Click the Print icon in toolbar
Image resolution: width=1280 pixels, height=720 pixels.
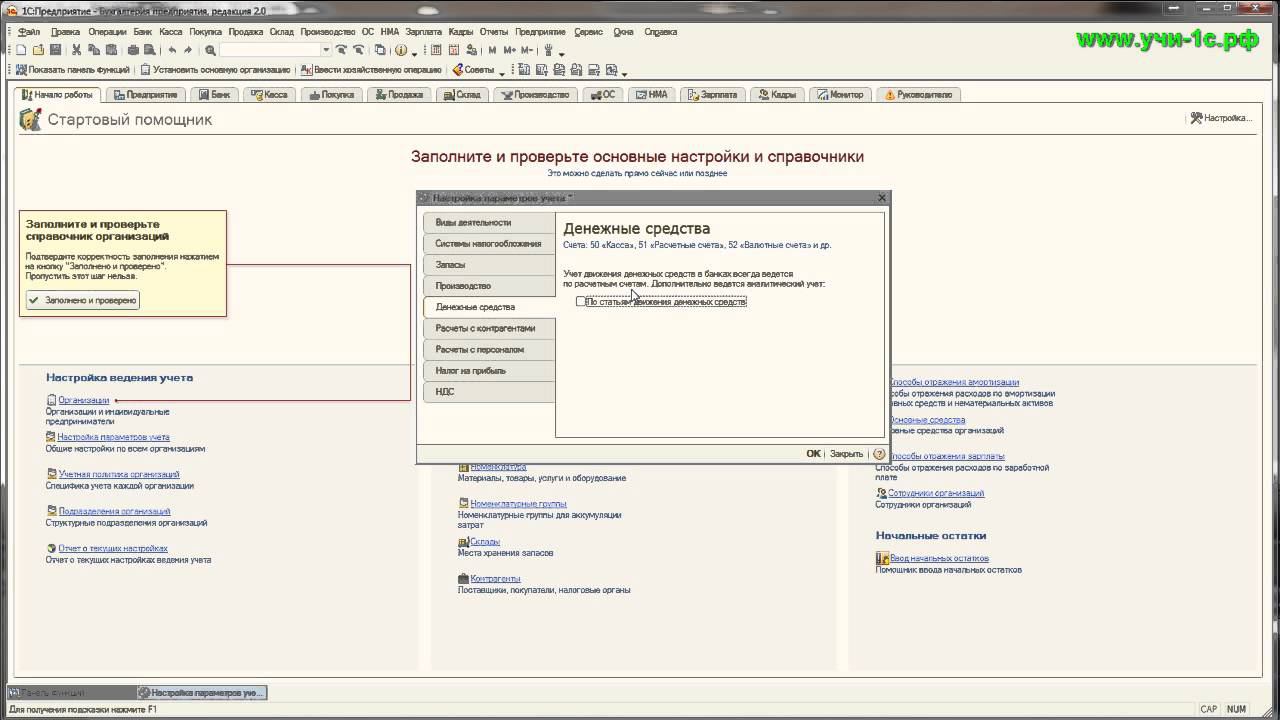133,50
